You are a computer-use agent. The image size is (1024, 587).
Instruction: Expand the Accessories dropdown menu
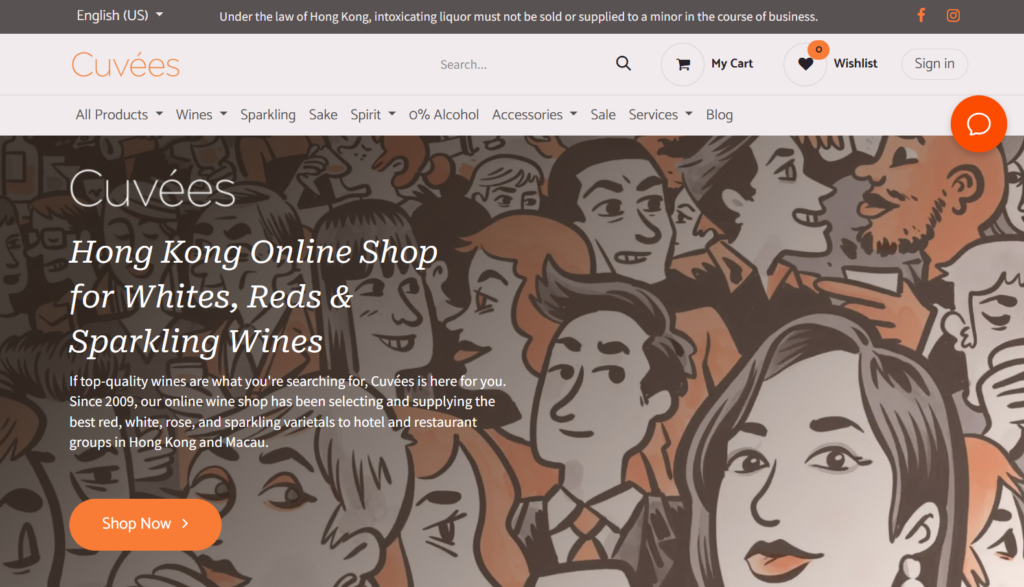pos(534,115)
